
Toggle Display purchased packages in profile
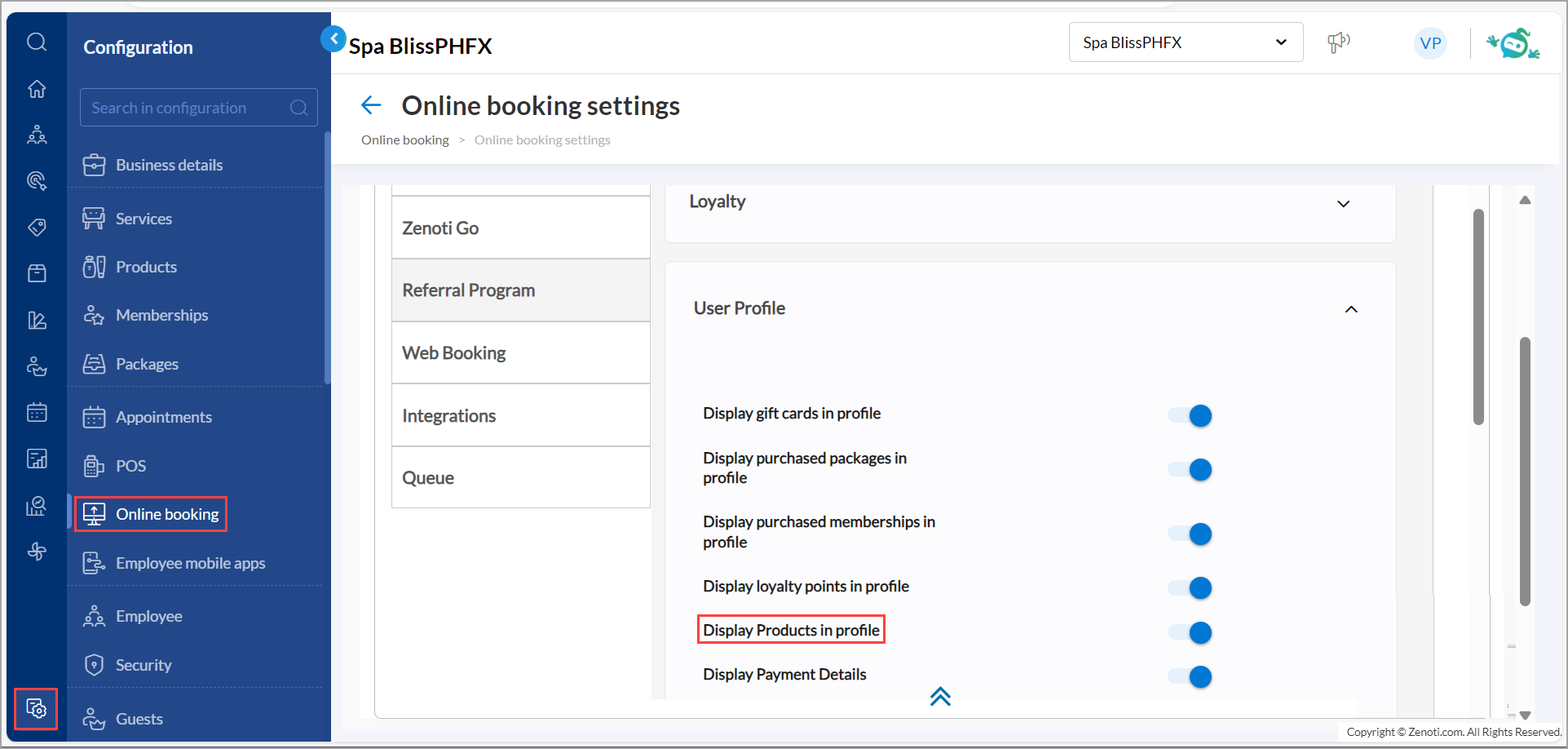1190,469
